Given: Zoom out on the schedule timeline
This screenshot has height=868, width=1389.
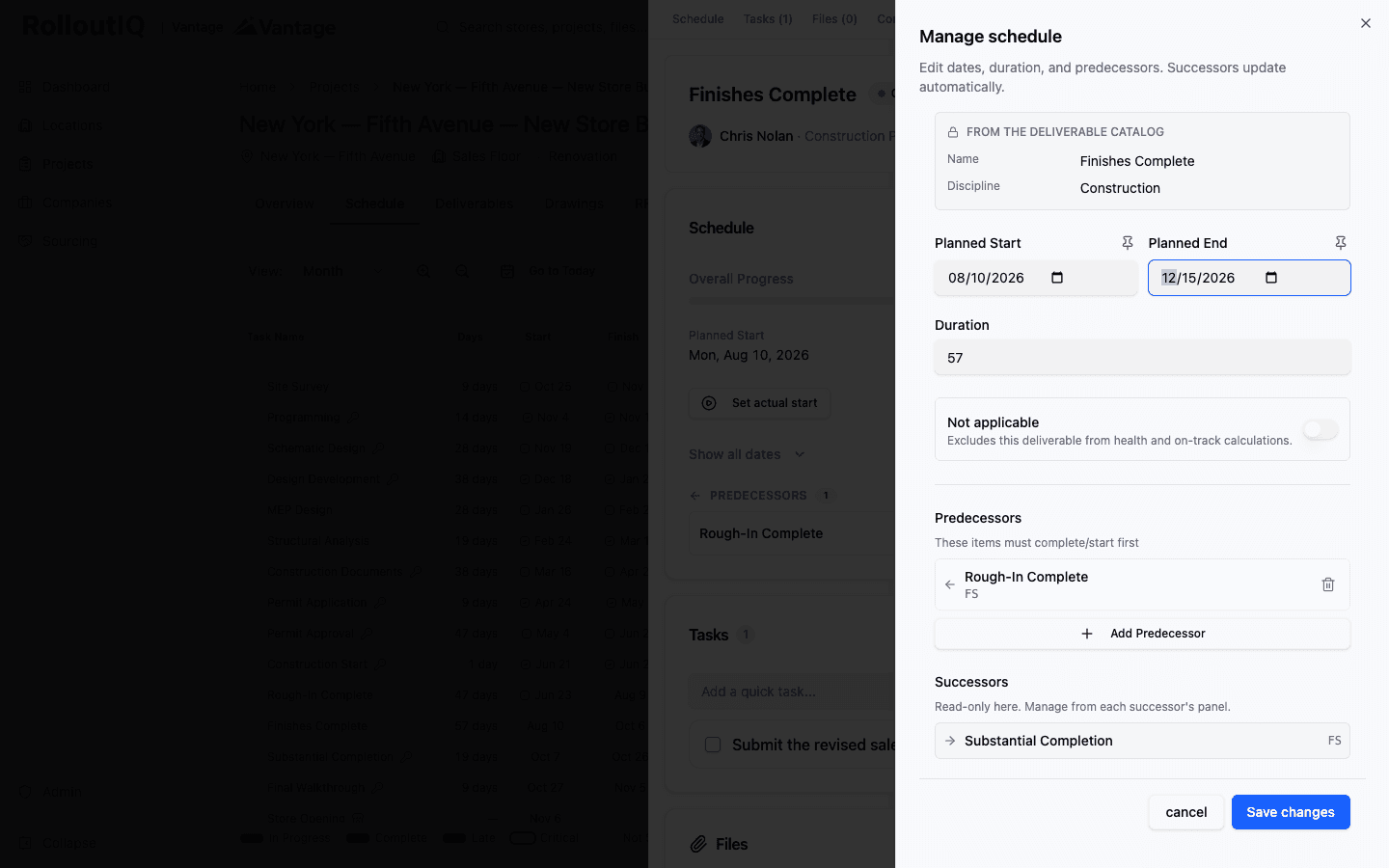Looking at the screenshot, I should [463, 272].
